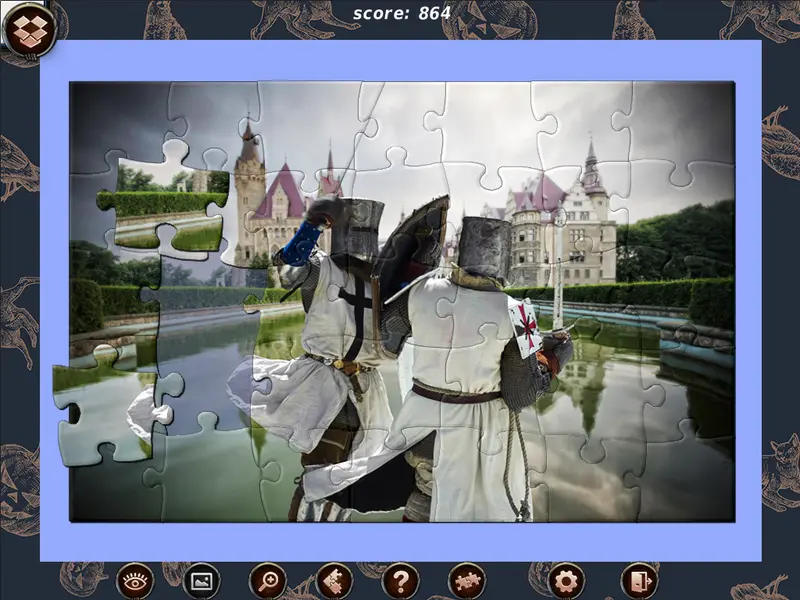Open help with the question mark icon

tap(401, 580)
